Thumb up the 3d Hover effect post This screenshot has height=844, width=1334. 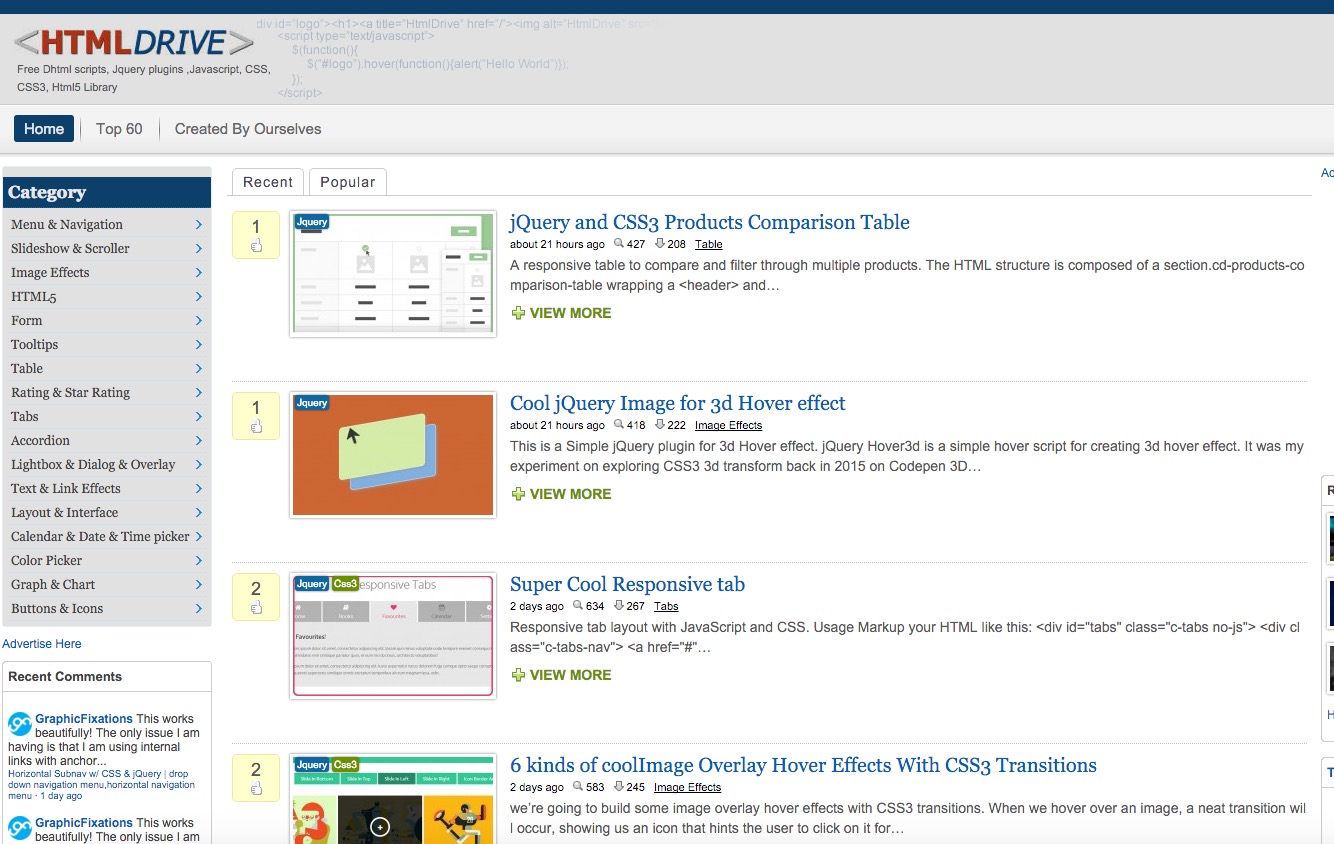point(256,427)
